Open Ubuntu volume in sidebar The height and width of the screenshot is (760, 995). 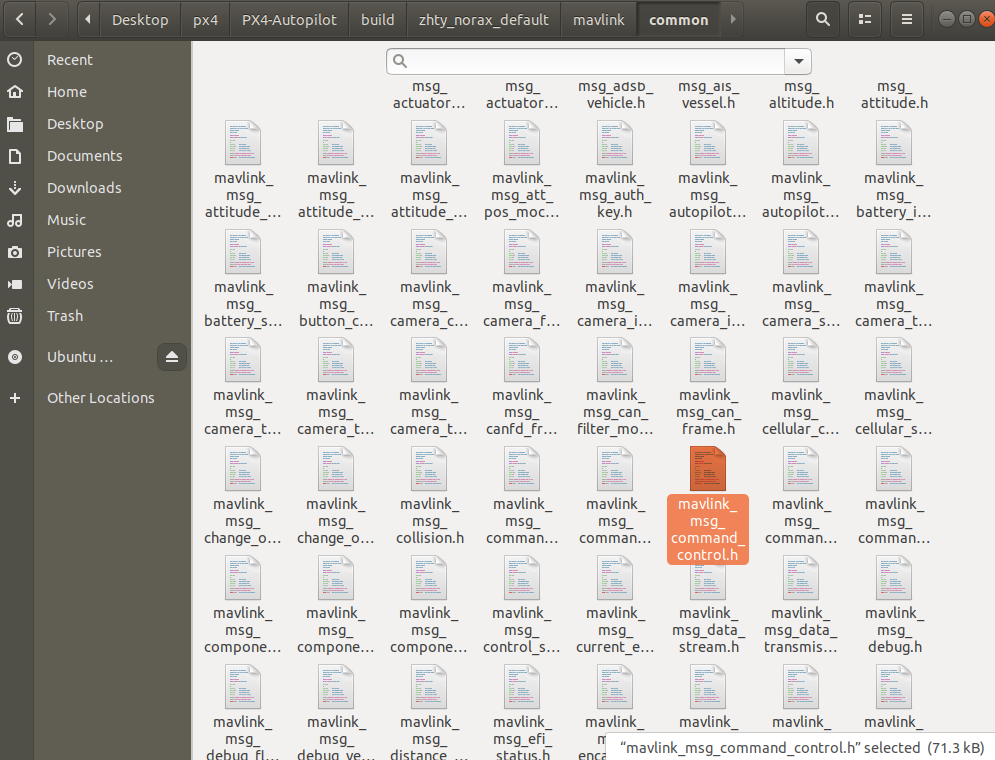tap(79, 357)
